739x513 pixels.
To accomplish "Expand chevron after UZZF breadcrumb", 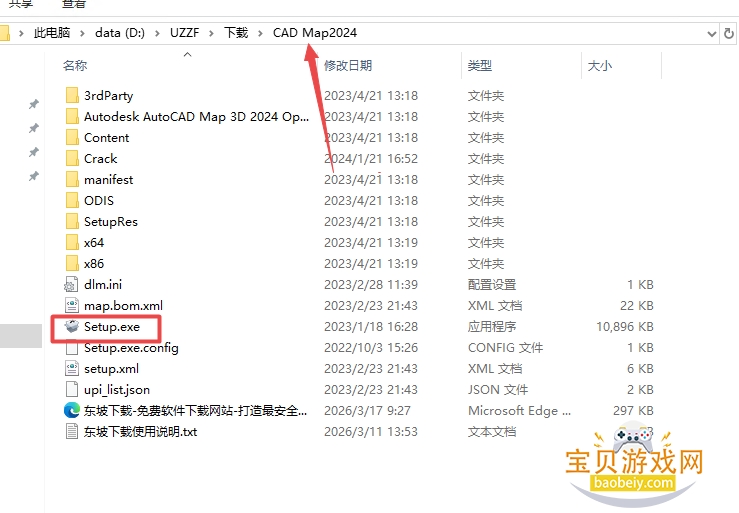I will 211,33.
